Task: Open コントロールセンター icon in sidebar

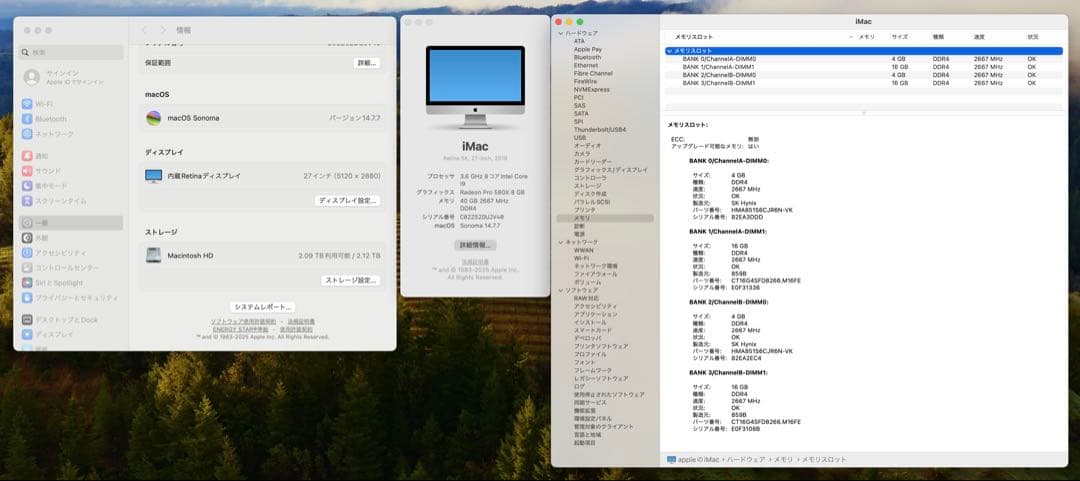Action: [x=27, y=268]
